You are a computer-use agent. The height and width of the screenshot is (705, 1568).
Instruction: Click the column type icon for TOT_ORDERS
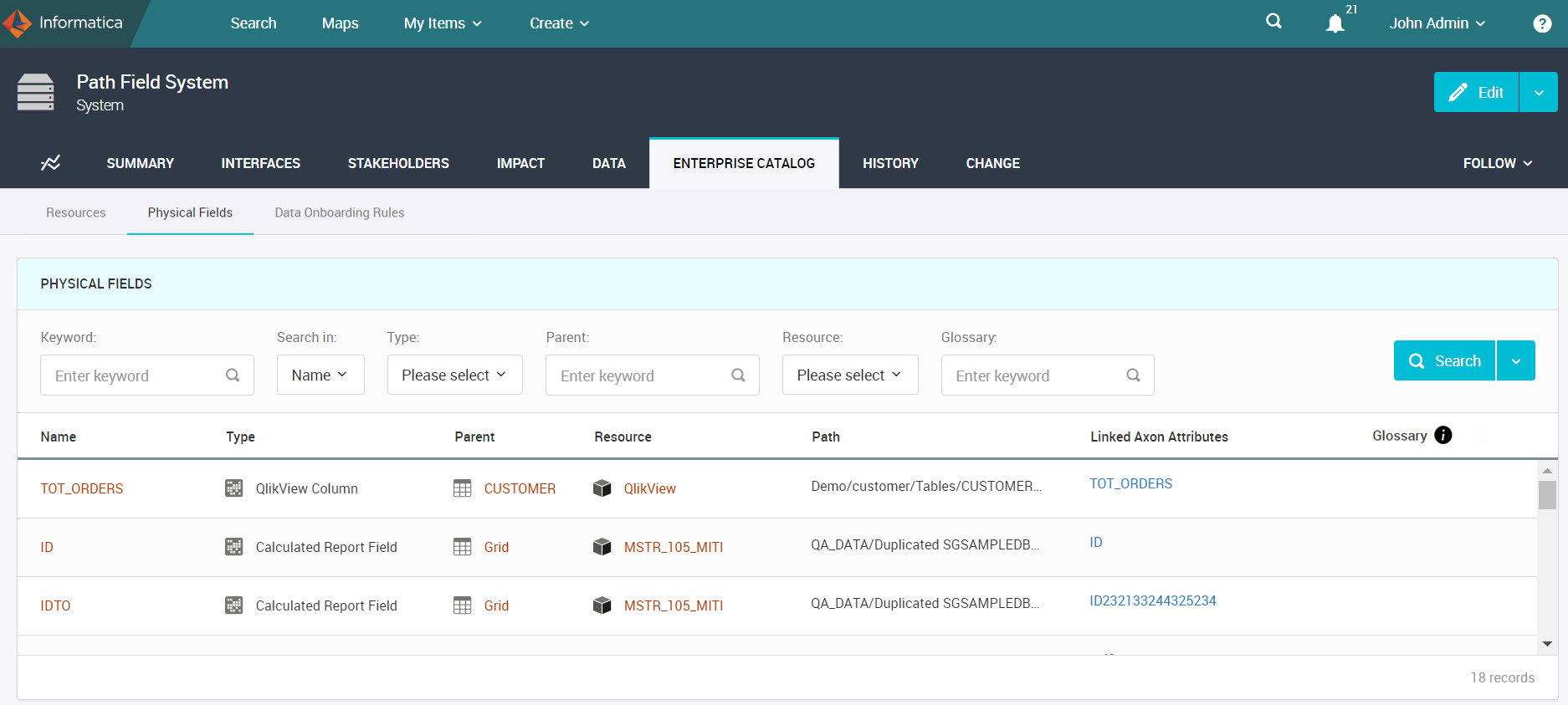pos(234,488)
